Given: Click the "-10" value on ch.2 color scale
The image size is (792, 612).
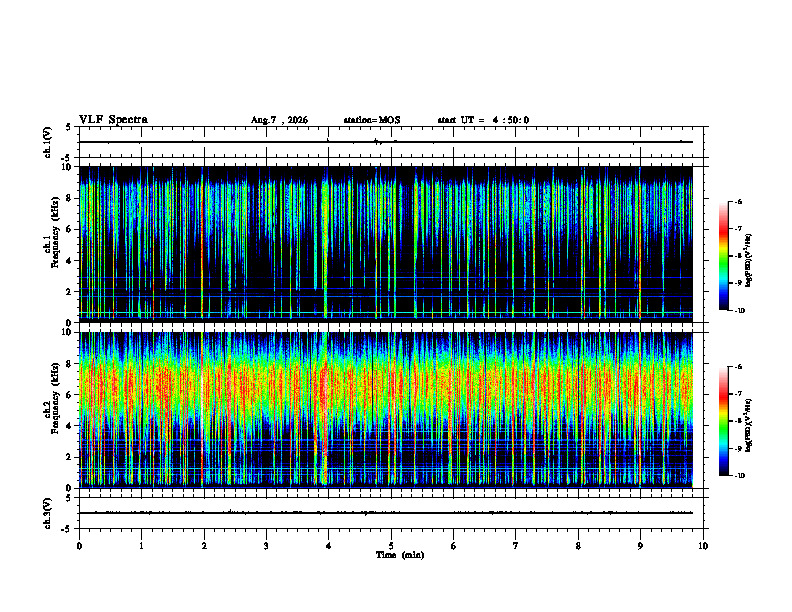Looking at the screenshot, I should 740,476.
